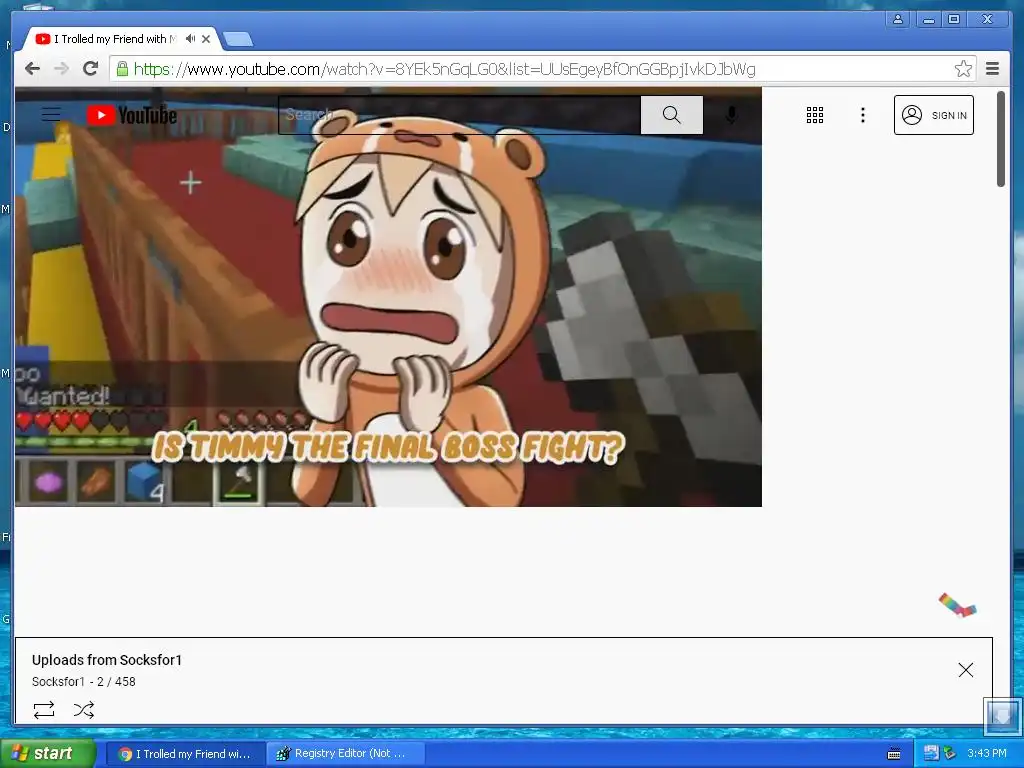This screenshot has height=768, width=1024.
Task: Click the network computers tray icon
Action: [x=931, y=753]
